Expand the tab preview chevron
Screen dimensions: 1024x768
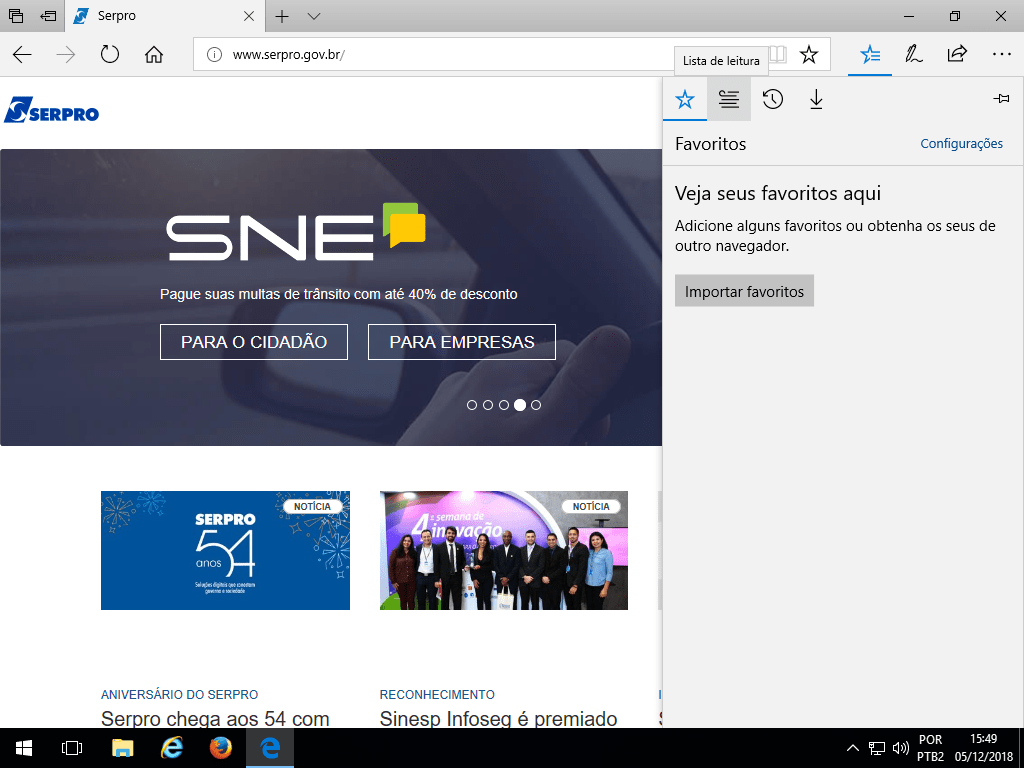coord(314,16)
